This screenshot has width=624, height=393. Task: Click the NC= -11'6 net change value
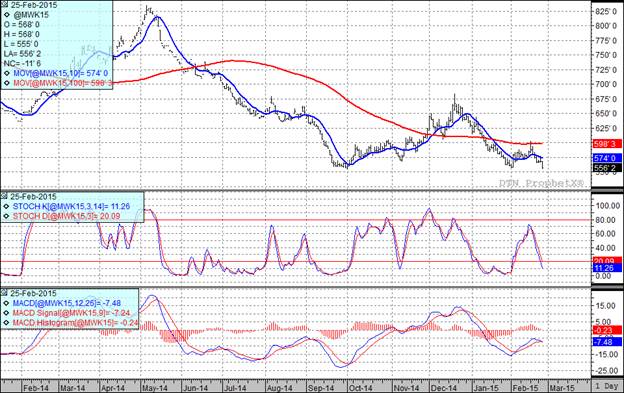coord(22,63)
